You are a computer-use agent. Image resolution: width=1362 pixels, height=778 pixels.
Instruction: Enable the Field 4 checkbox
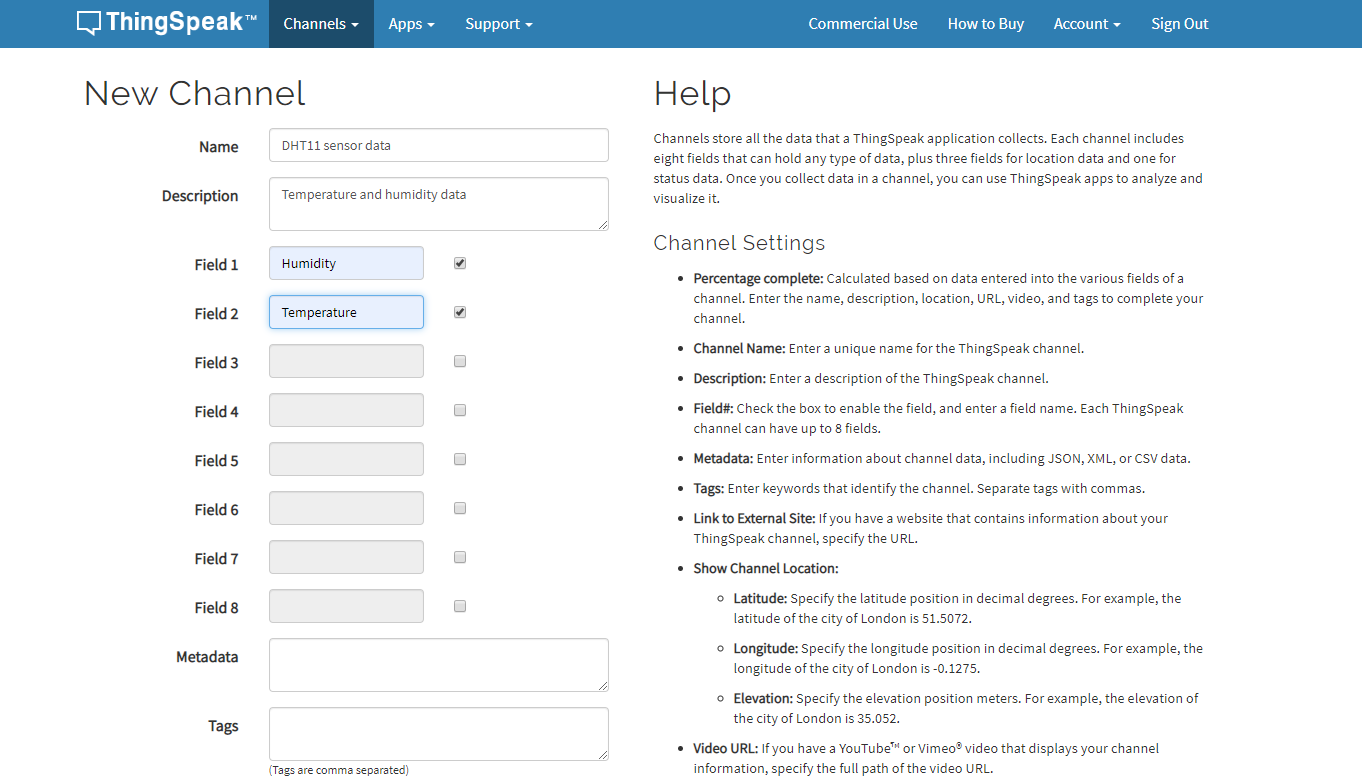click(460, 410)
